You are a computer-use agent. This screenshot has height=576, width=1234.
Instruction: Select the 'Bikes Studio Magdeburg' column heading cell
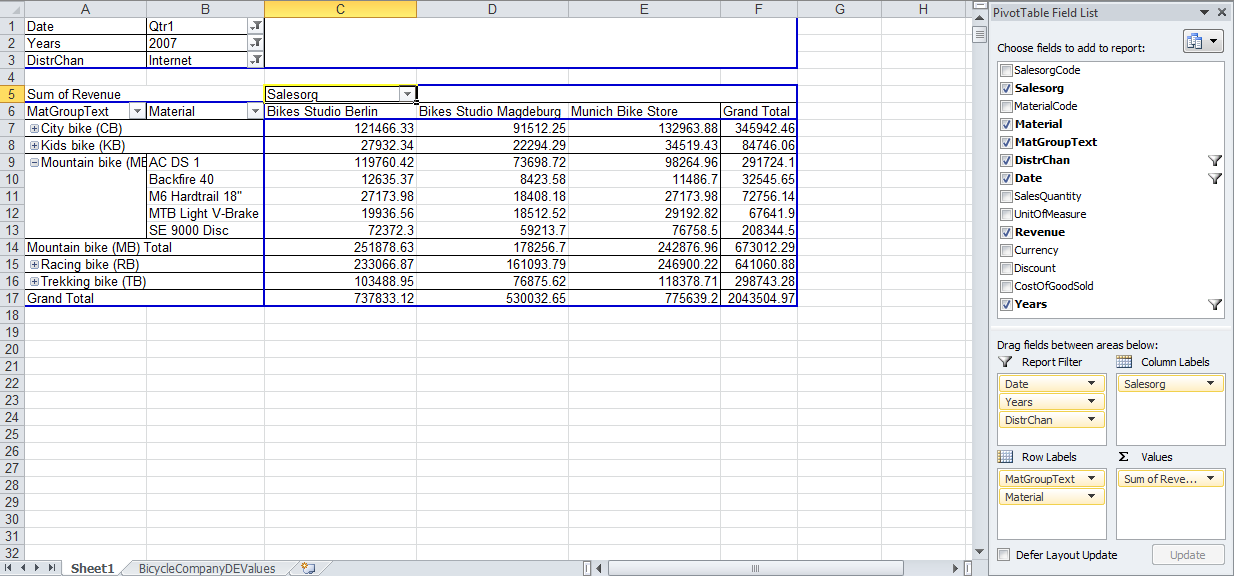[x=493, y=111]
